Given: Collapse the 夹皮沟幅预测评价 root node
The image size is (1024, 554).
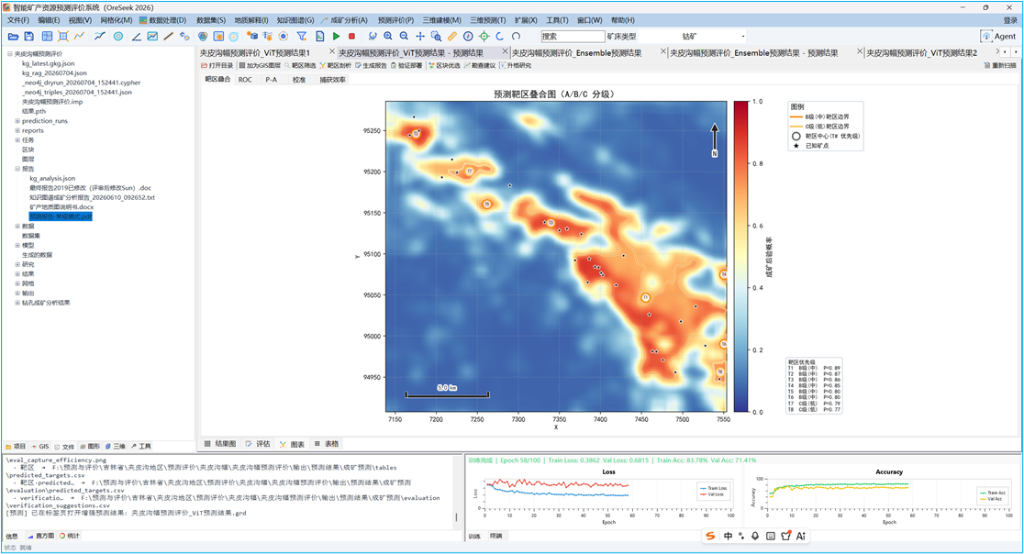Looking at the screenshot, I should click(x=10, y=54).
